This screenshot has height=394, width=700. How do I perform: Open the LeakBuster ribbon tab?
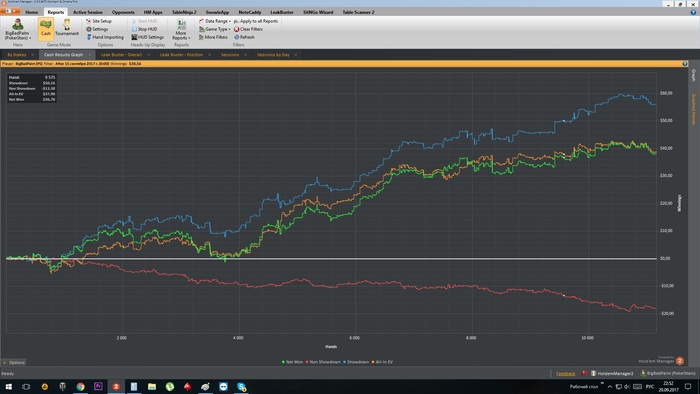point(282,12)
